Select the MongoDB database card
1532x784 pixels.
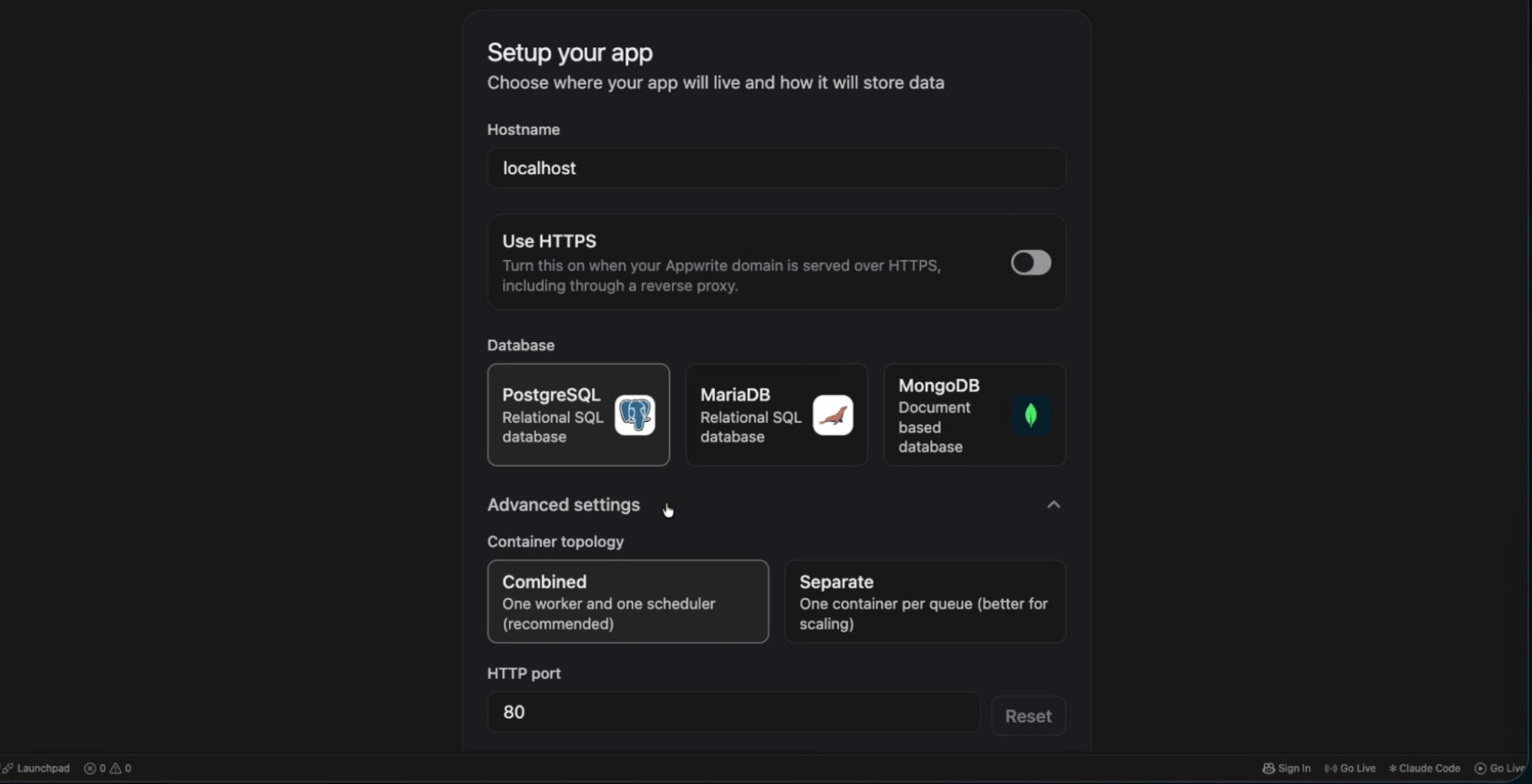click(974, 415)
